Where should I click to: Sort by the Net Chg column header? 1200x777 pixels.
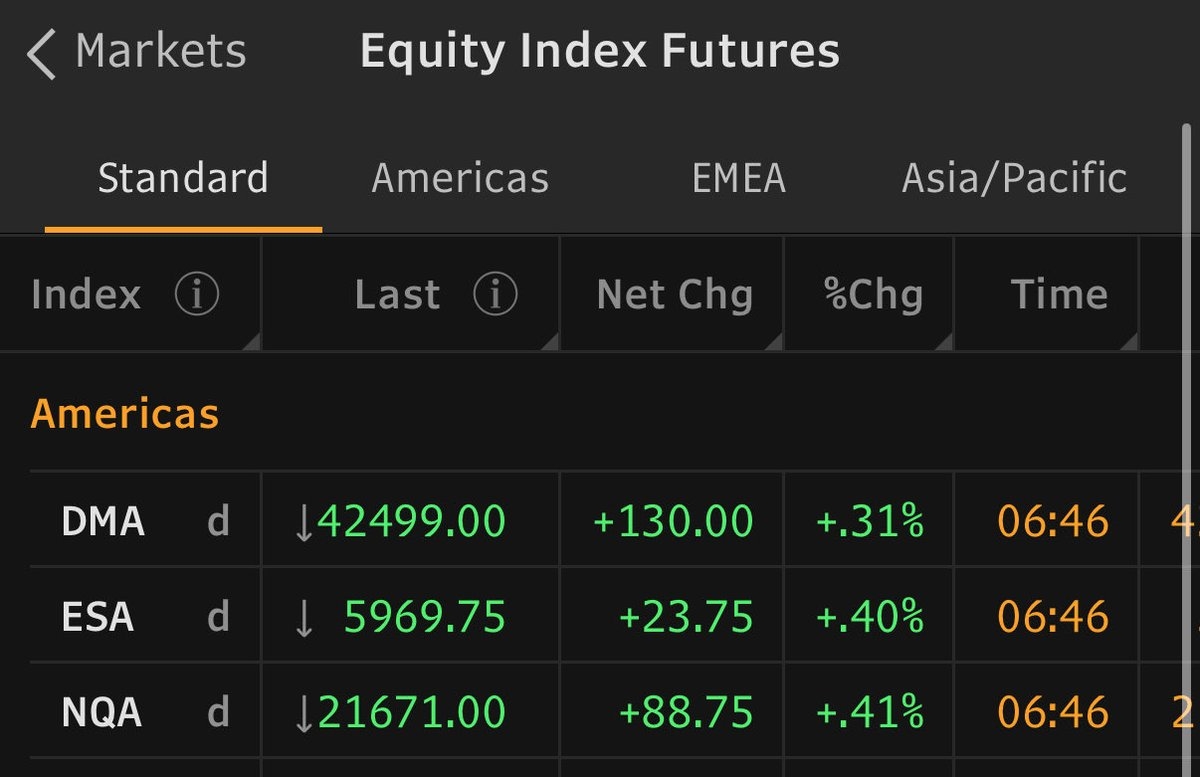(674, 295)
